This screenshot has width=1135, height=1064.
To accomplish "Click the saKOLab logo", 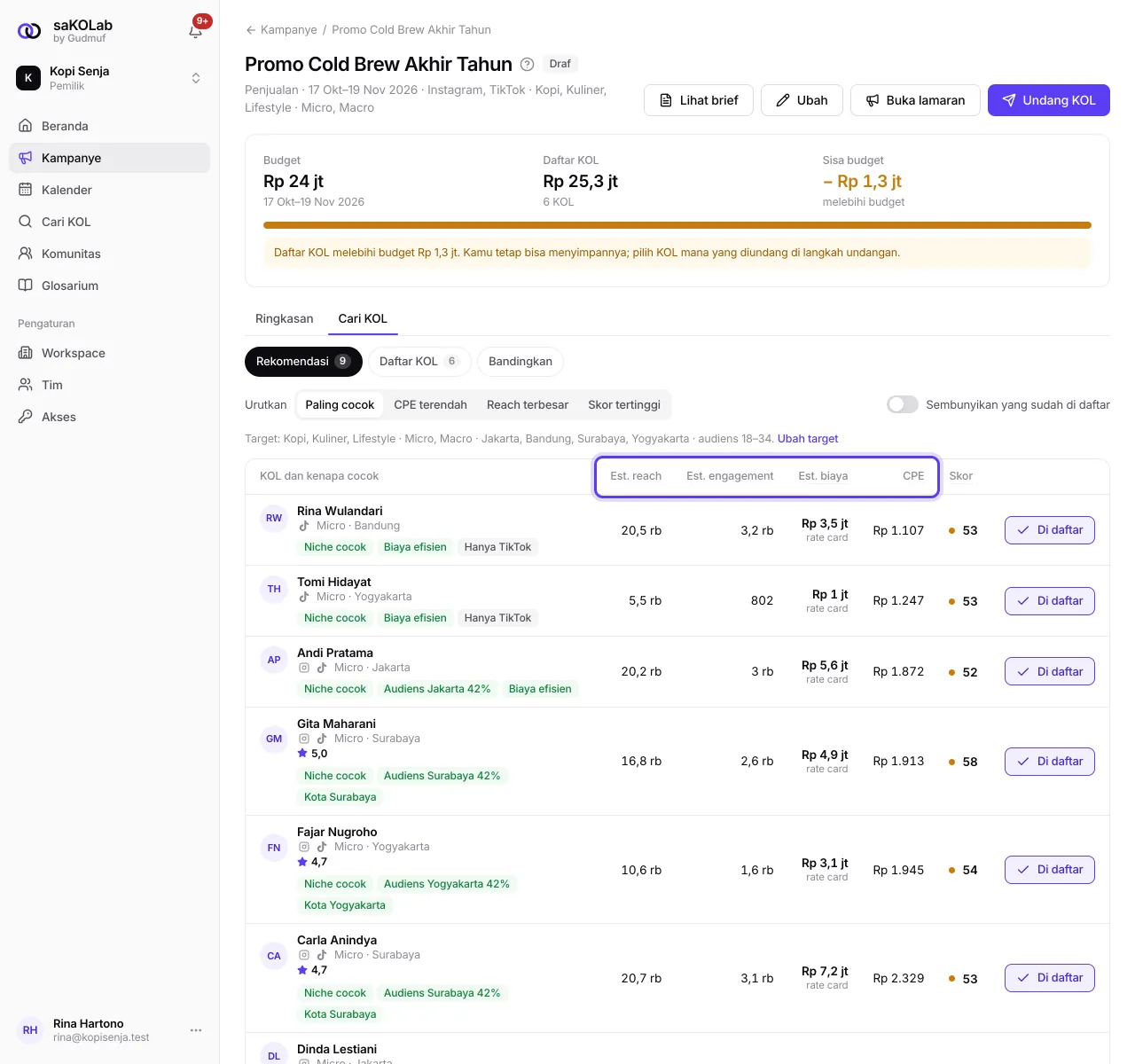I will coord(29,31).
